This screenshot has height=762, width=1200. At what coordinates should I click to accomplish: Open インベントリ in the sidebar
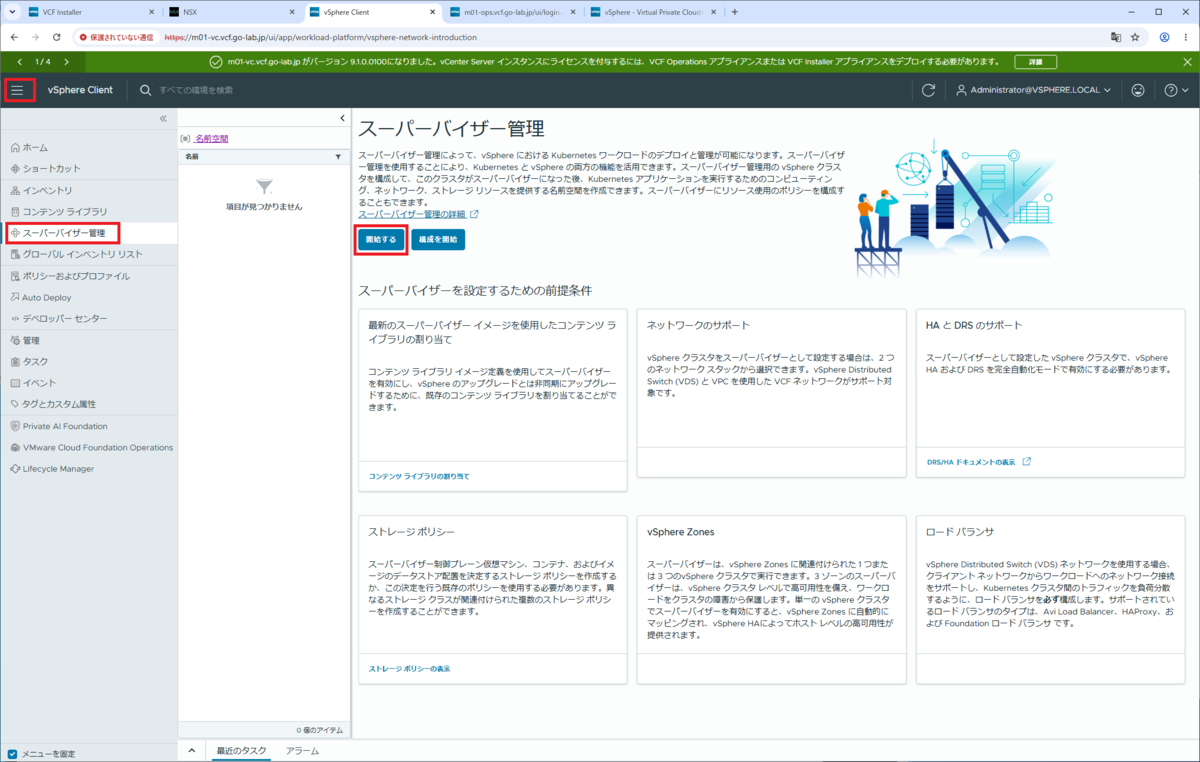[46, 190]
